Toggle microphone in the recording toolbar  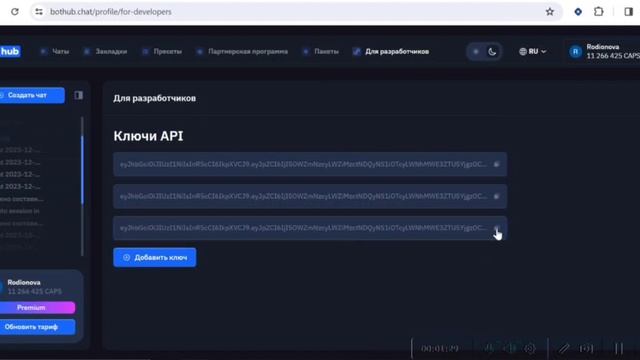(489, 349)
